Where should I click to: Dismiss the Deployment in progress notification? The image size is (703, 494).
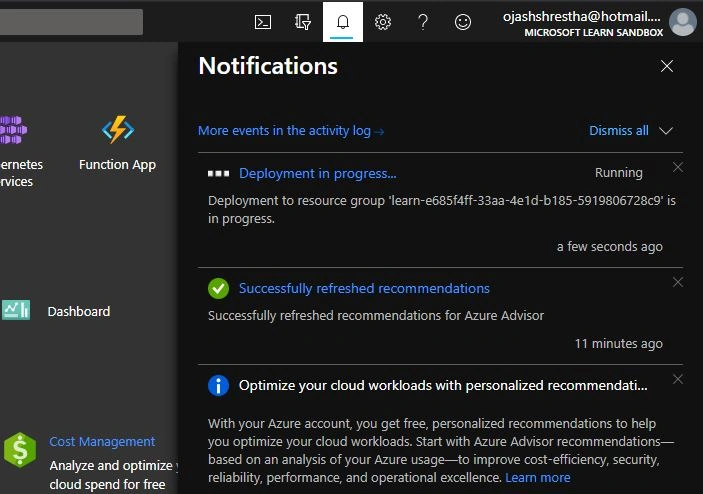coord(678,167)
